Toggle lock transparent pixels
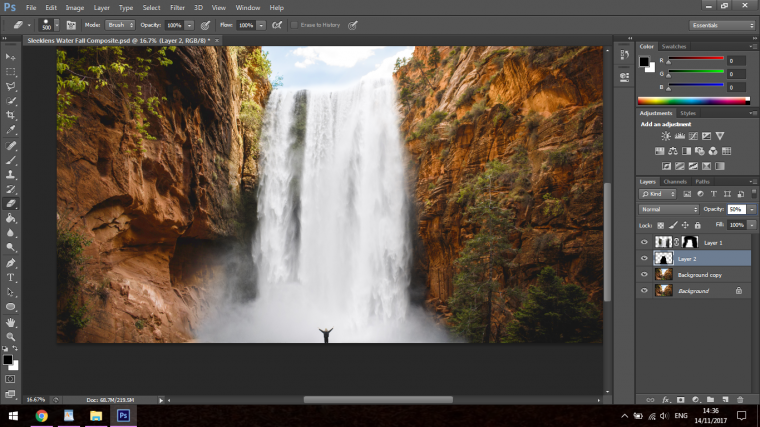Image resolution: width=760 pixels, height=427 pixels. click(x=660, y=225)
